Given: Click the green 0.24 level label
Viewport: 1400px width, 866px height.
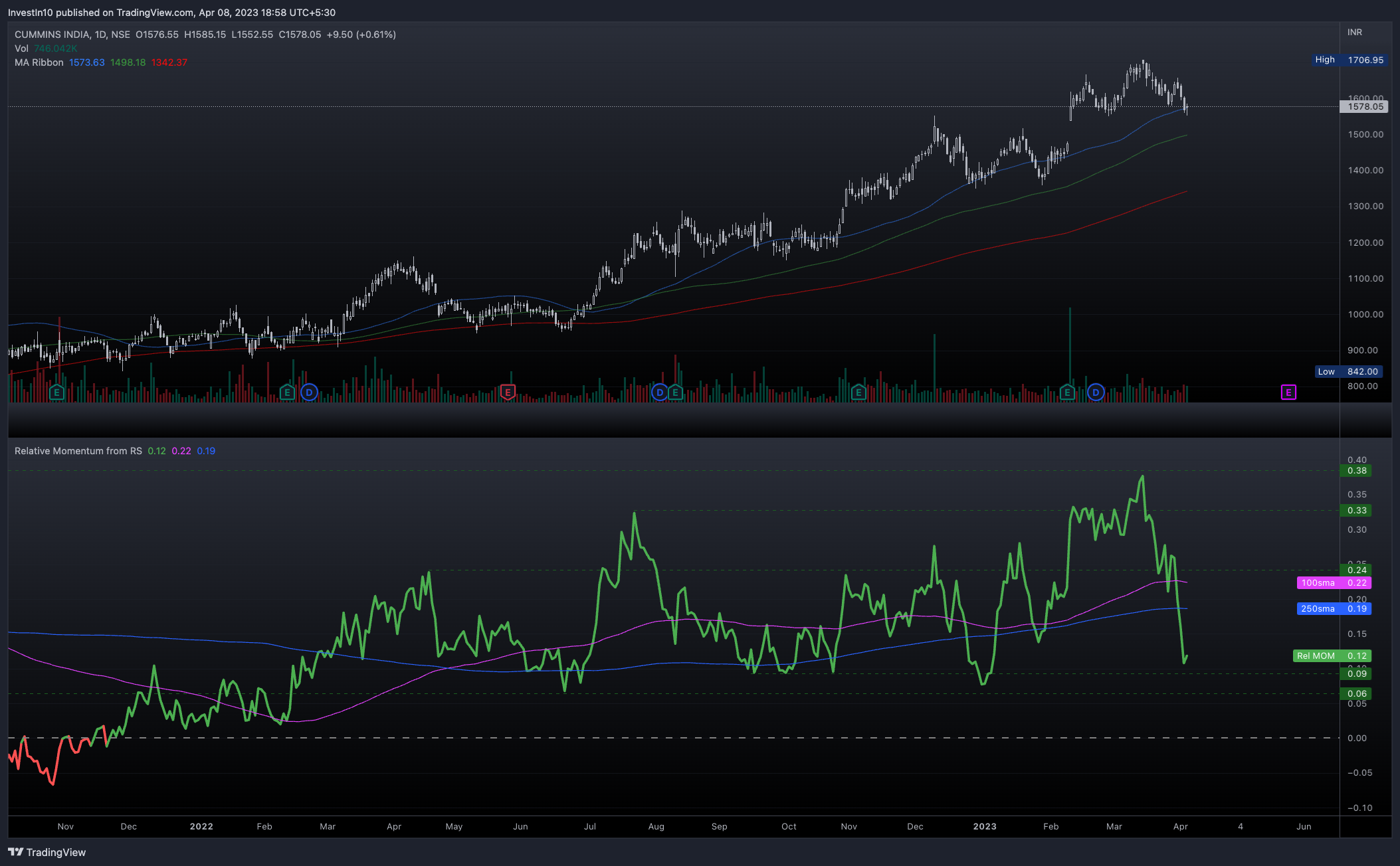Looking at the screenshot, I should [1356, 570].
